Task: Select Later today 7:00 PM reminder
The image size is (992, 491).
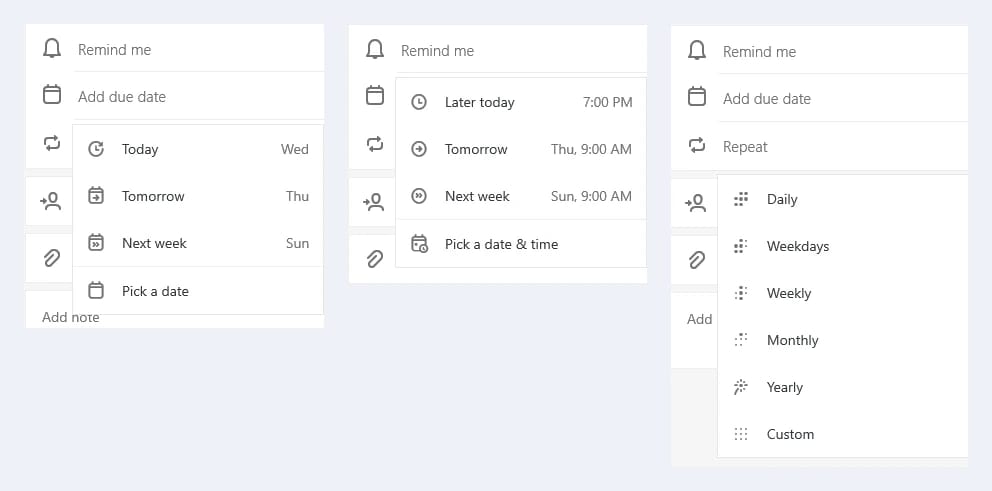Action: pos(521,102)
